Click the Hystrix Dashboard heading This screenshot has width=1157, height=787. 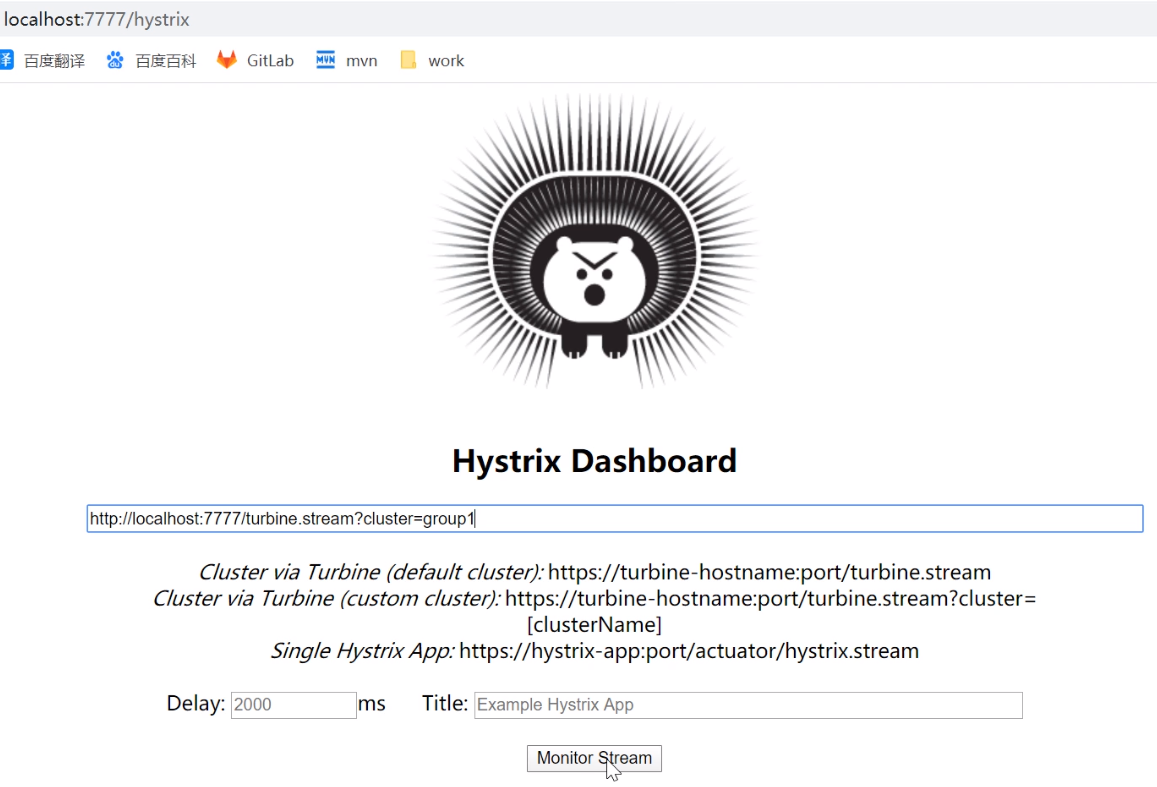[x=594, y=461]
